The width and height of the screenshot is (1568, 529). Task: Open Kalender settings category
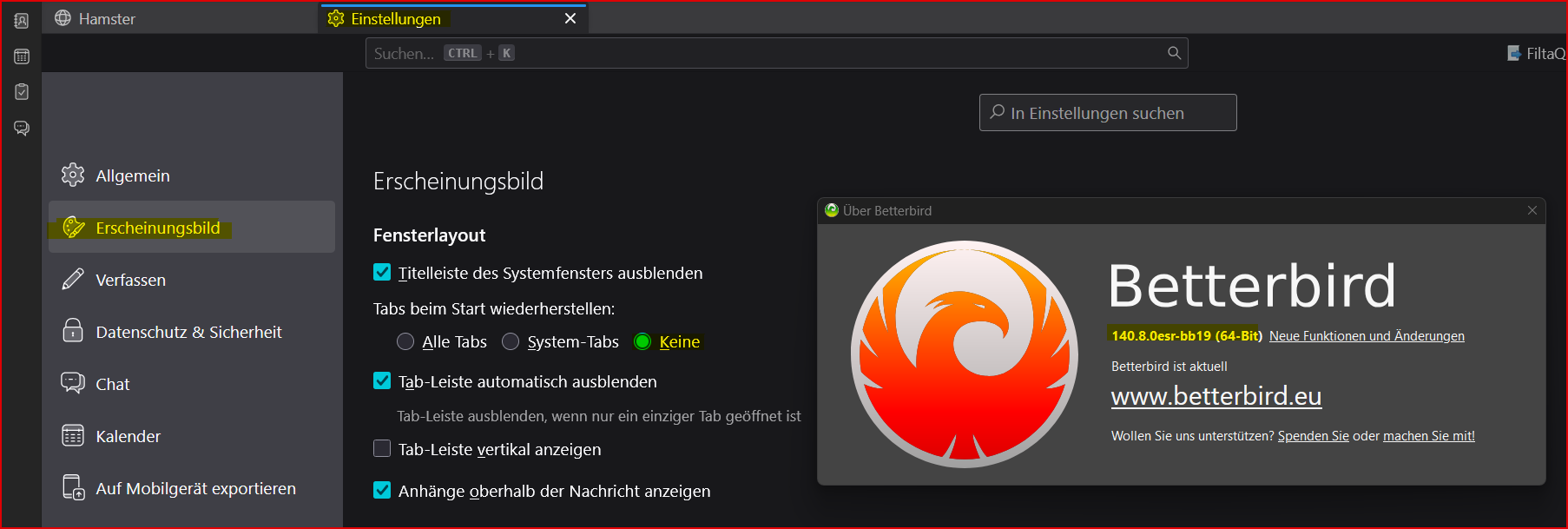(192, 436)
